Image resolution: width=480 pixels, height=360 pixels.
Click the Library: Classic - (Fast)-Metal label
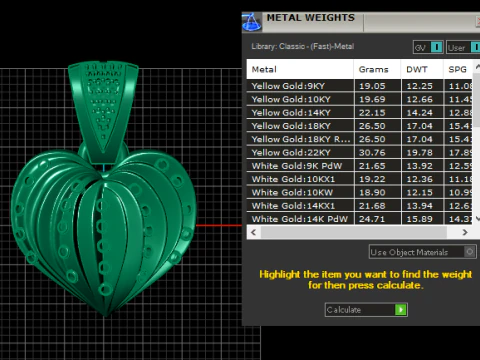coord(303,46)
